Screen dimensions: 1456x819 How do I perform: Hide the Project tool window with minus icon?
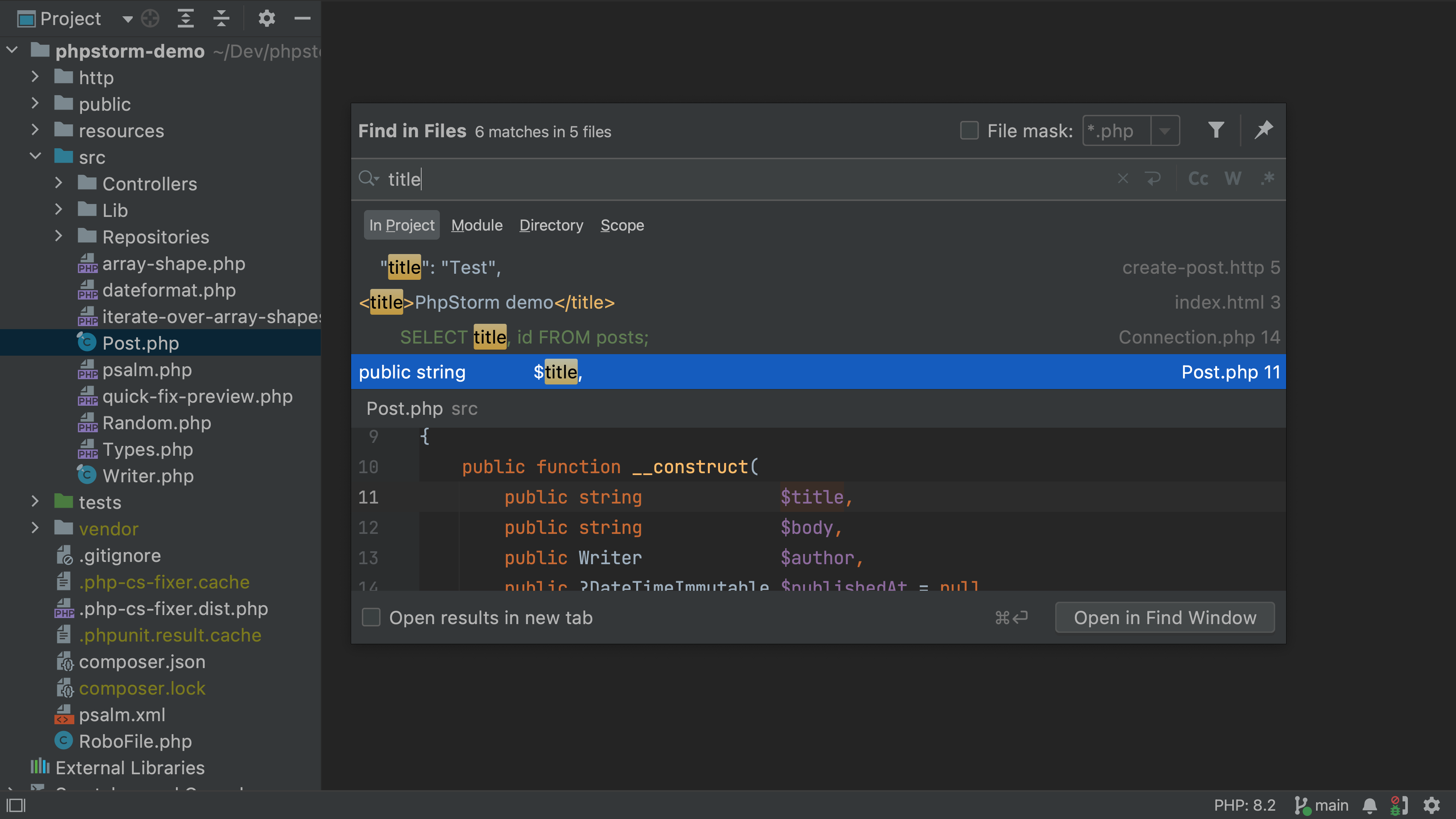coord(303,19)
